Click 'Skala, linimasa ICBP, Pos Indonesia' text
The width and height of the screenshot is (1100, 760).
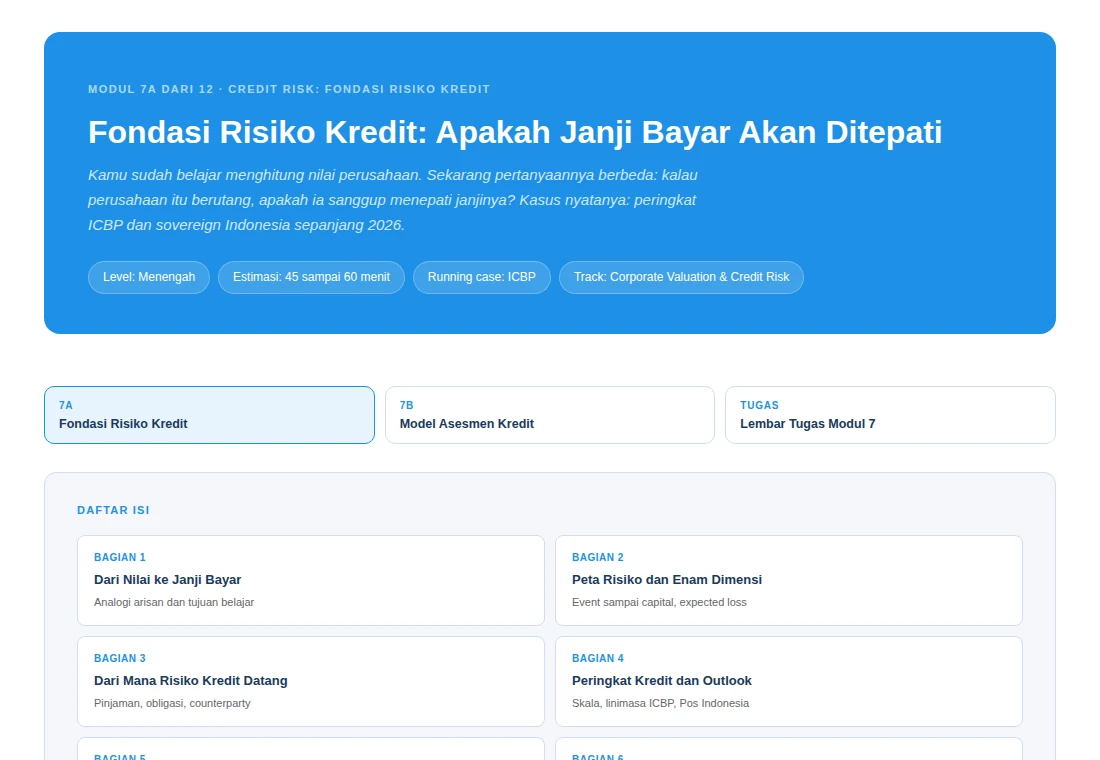660,703
